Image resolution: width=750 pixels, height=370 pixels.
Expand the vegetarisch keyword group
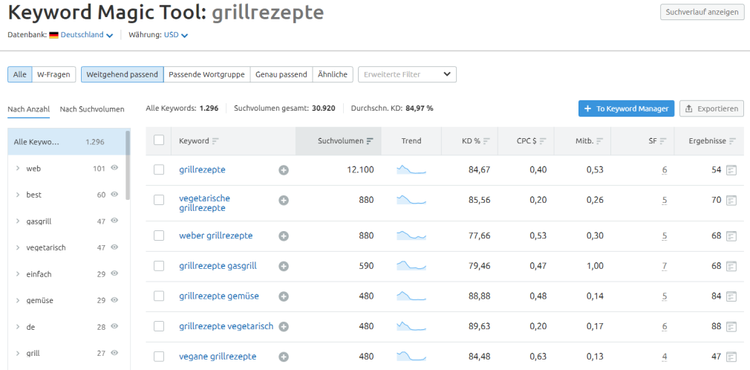18,248
